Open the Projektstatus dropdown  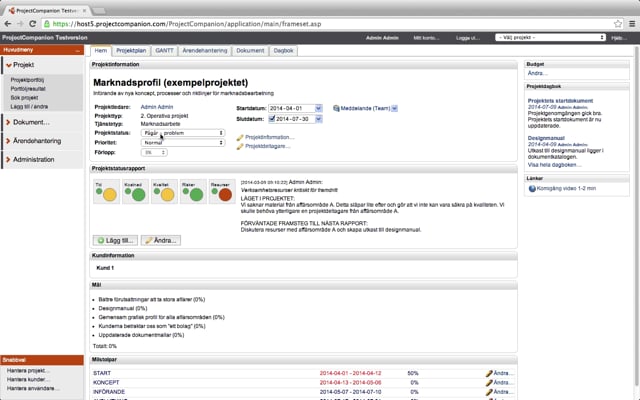tap(182, 133)
